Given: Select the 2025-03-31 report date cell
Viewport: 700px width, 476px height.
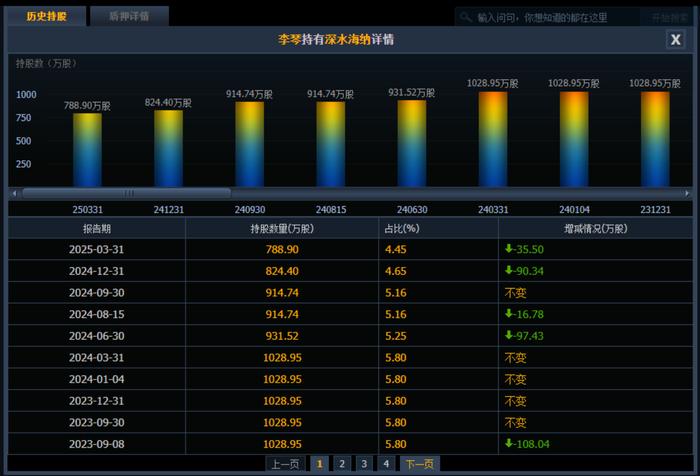Looking at the screenshot, I should point(96,250).
